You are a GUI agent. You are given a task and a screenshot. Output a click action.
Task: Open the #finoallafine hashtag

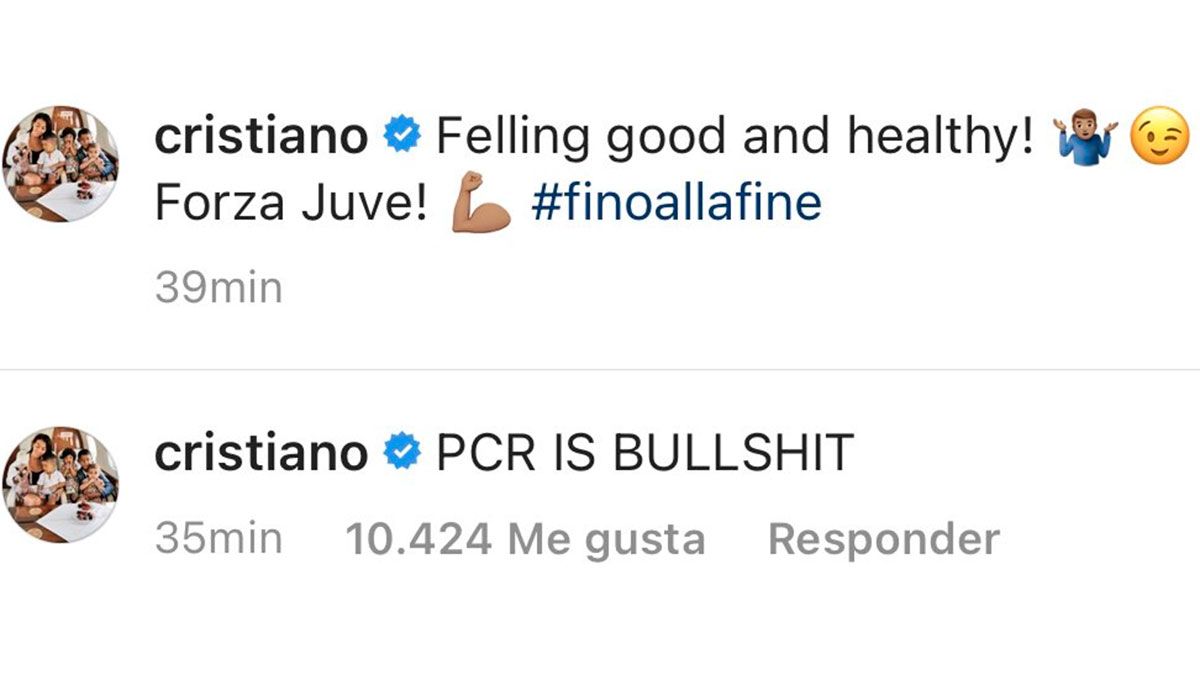point(676,203)
